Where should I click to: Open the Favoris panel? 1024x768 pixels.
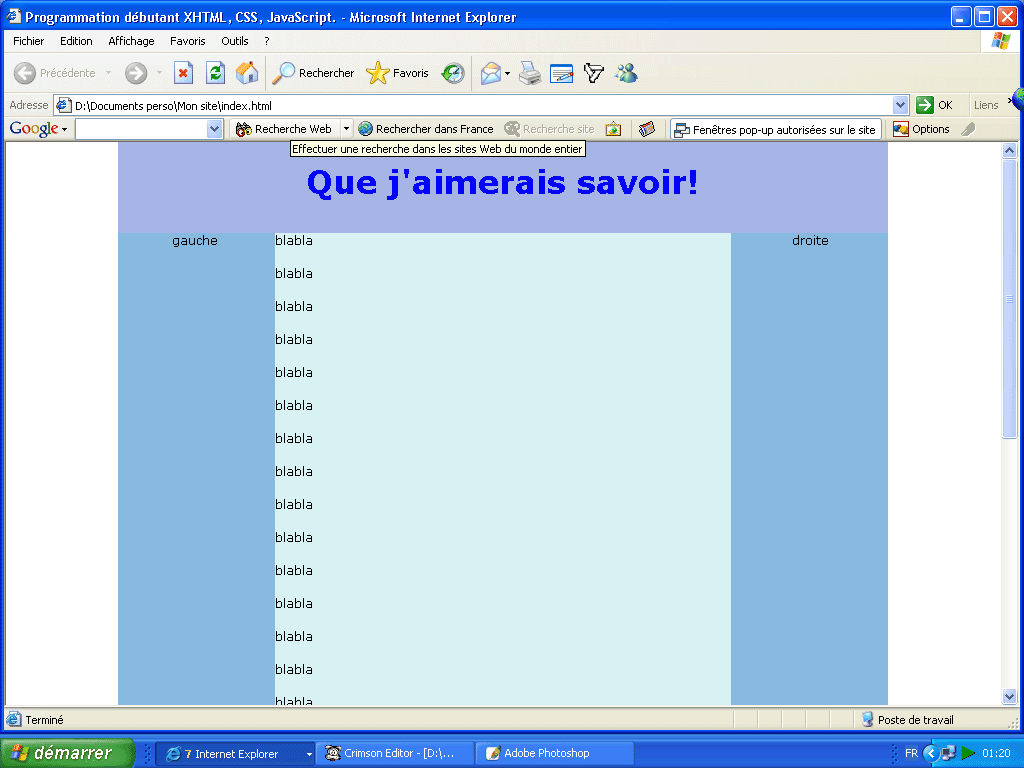tap(396, 72)
